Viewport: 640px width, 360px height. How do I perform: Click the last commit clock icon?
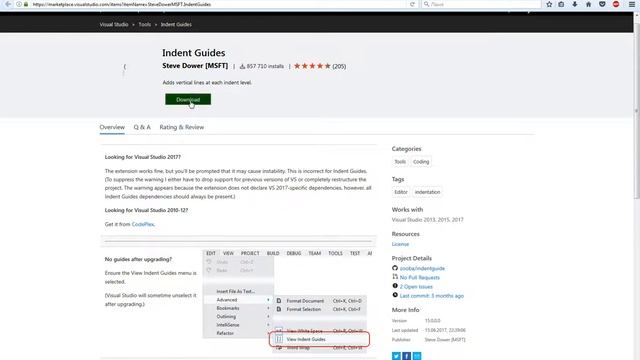395,295
